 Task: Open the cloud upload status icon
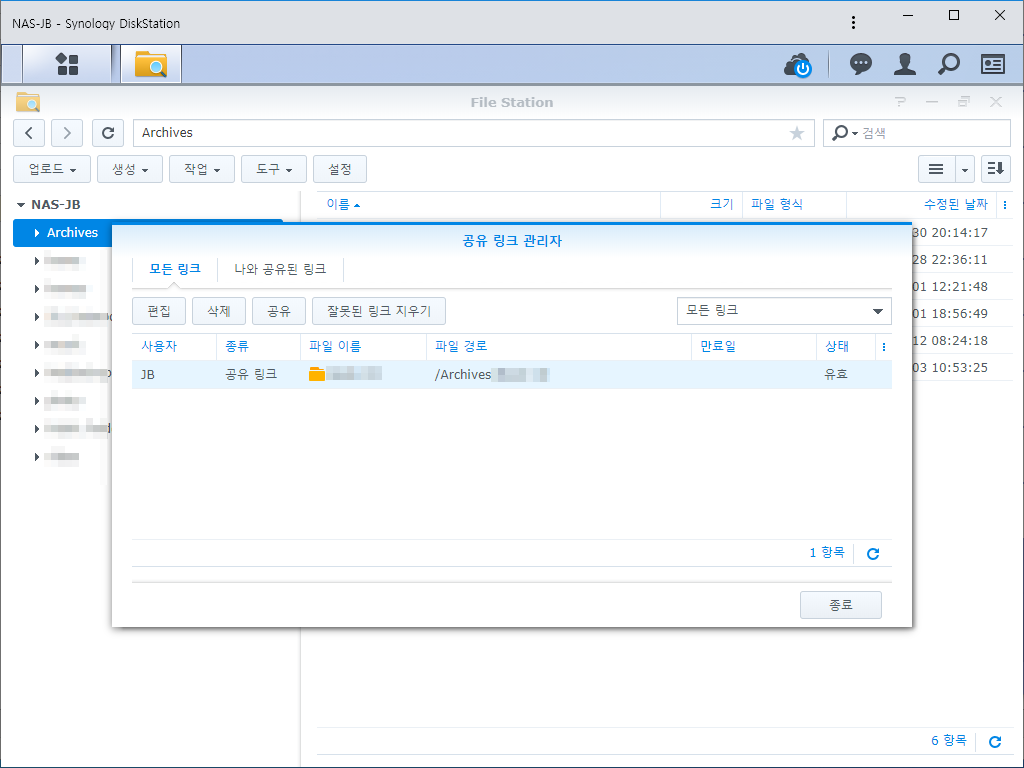[797, 65]
